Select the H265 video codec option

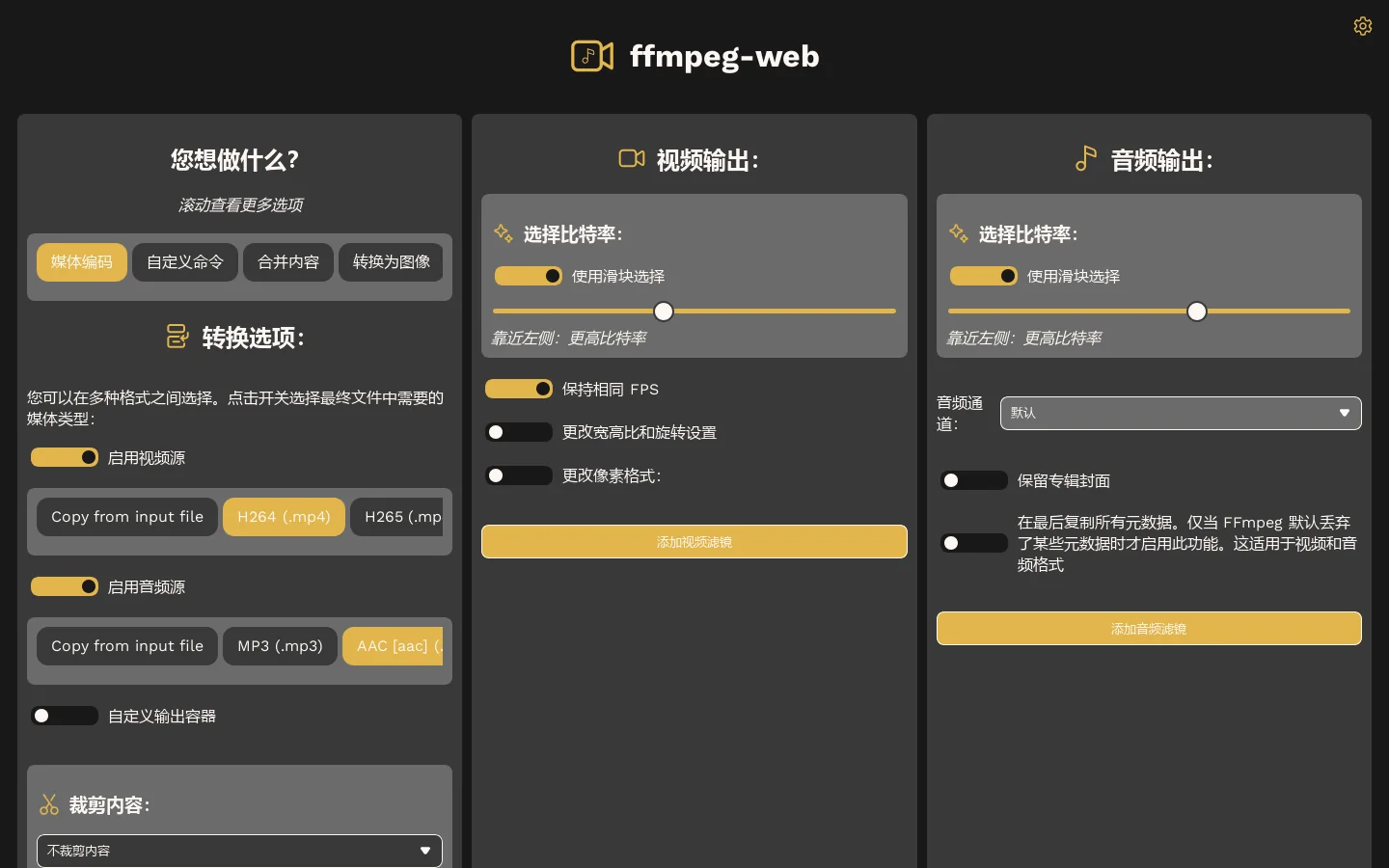pyautogui.click(x=396, y=517)
